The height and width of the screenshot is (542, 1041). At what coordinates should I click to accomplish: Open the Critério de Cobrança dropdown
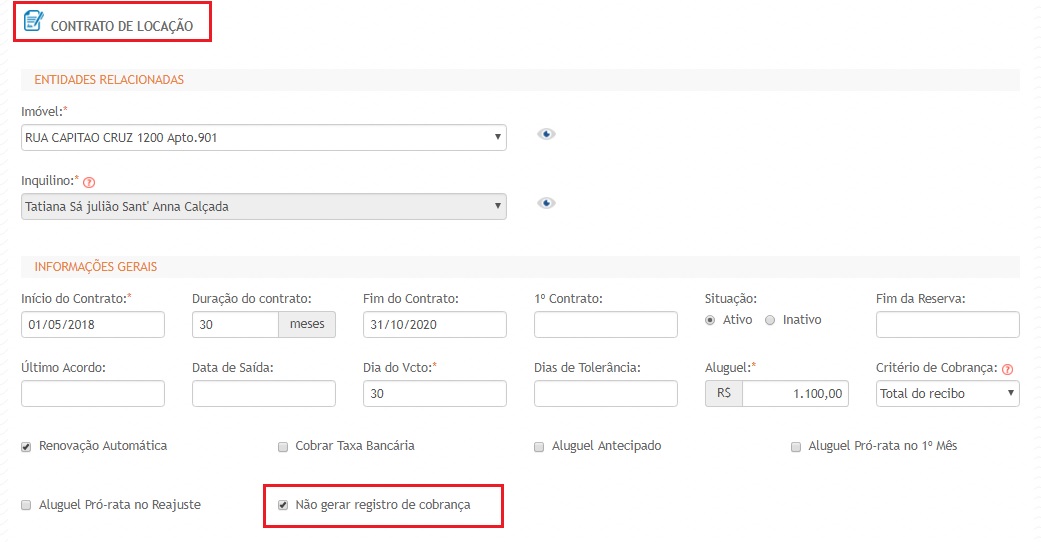pos(947,394)
